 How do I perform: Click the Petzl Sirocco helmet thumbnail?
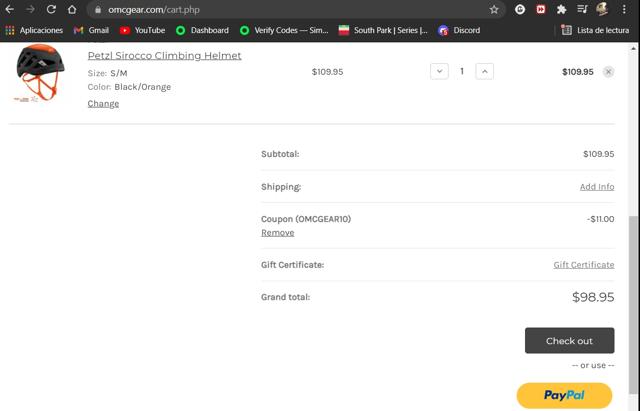click(39, 73)
